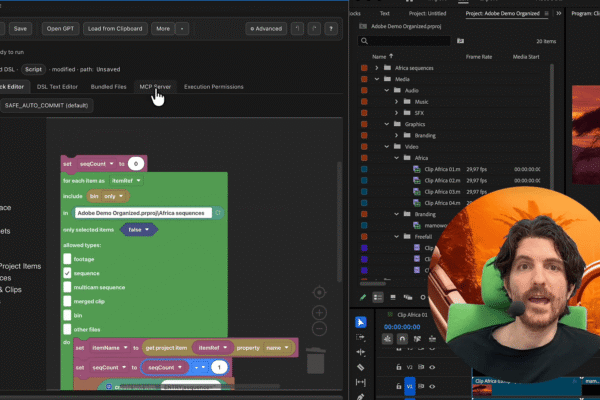Screen dimensions: 600x400
Task: Click the add marker icon in timeline
Action: [432, 339]
